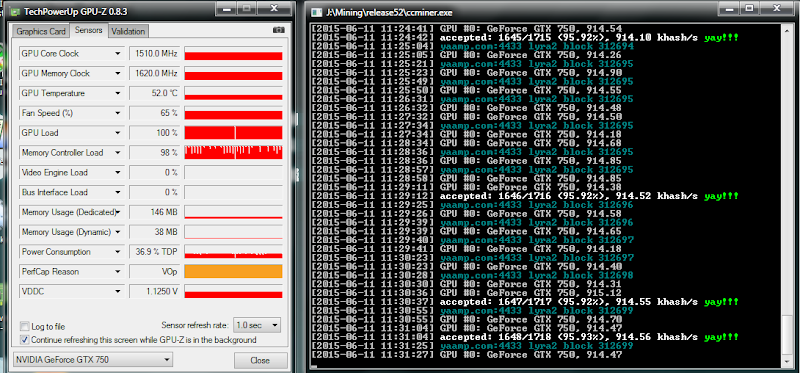Open the Bus Interface Load dropdown
The image size is (800, 373).
tap(118, 192)
